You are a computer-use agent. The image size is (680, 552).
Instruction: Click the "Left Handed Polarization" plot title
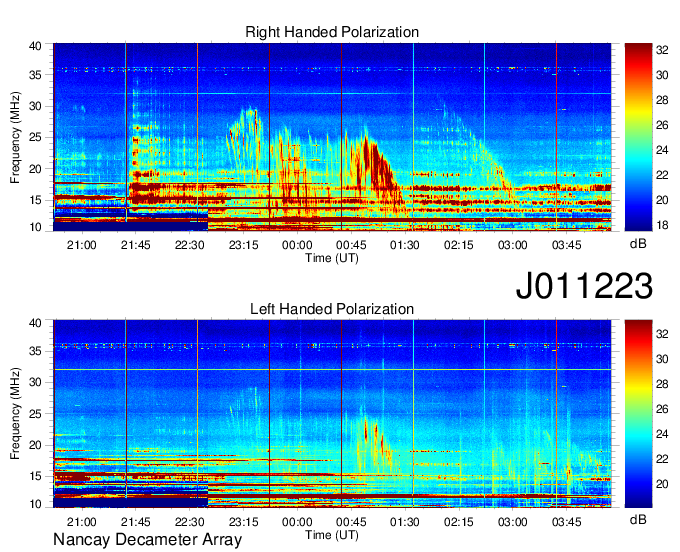(x=332, y=309)
